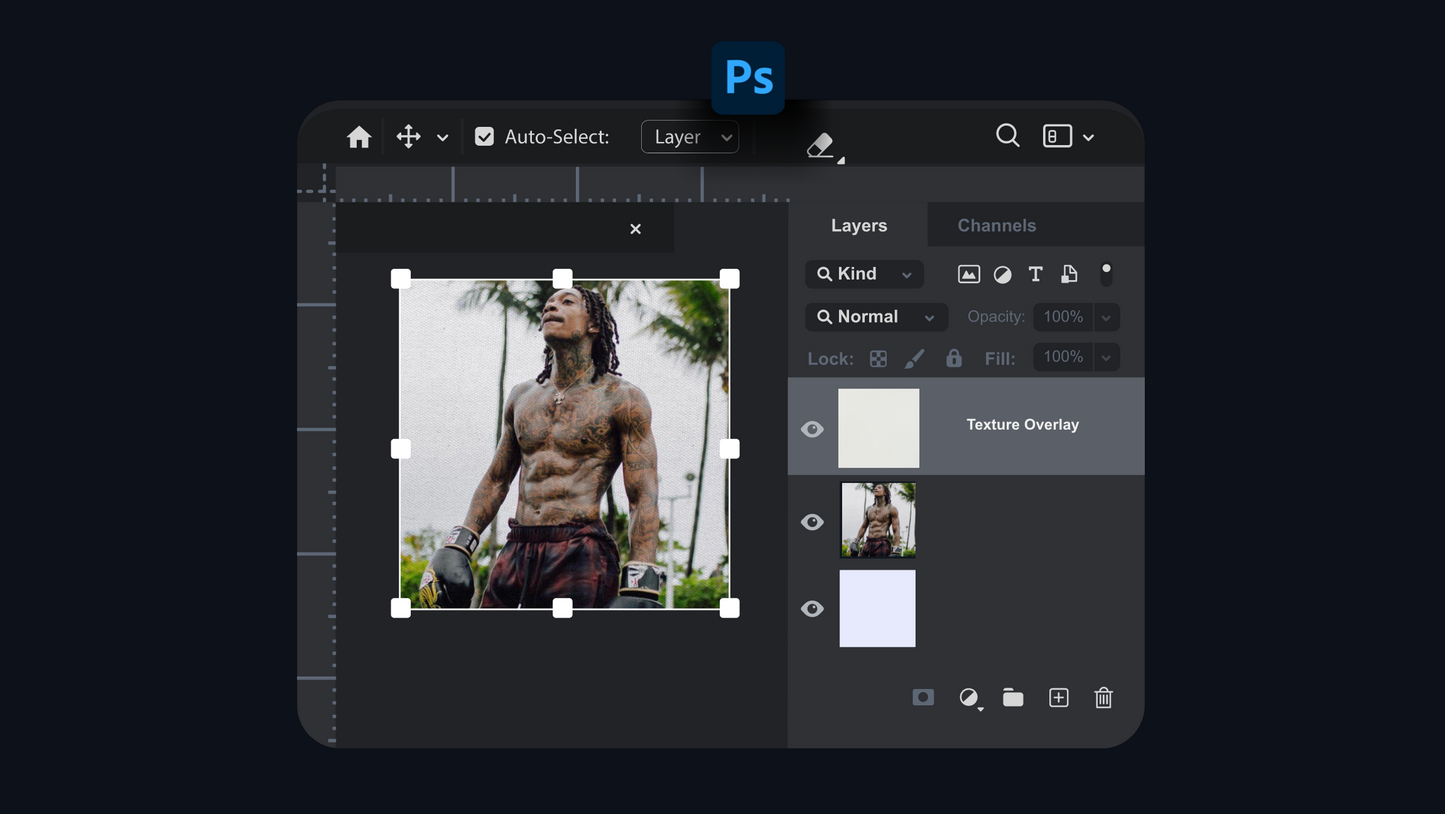Uncheck the Auto-Select checkbox
This screenshot has width=1445, height=814.
484,137
